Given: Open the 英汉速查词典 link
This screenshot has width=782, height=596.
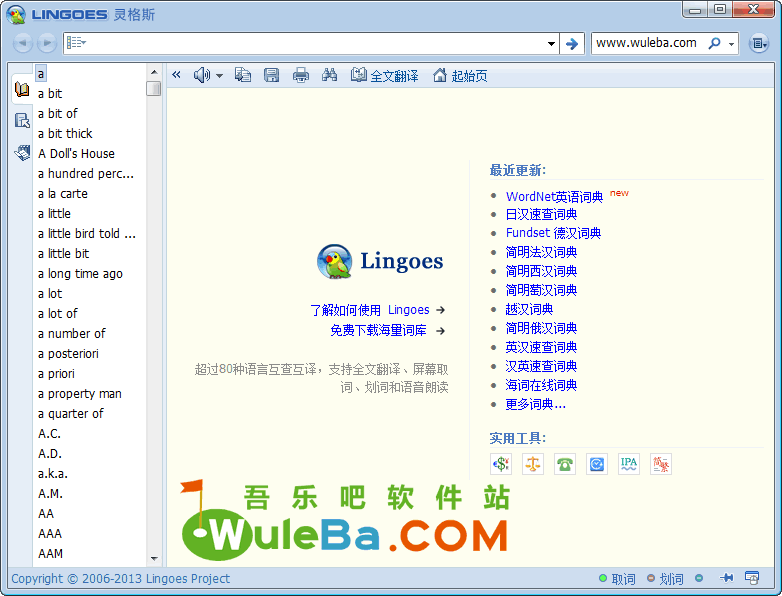Looking at the screenshot, I should (x=541, y=347).
